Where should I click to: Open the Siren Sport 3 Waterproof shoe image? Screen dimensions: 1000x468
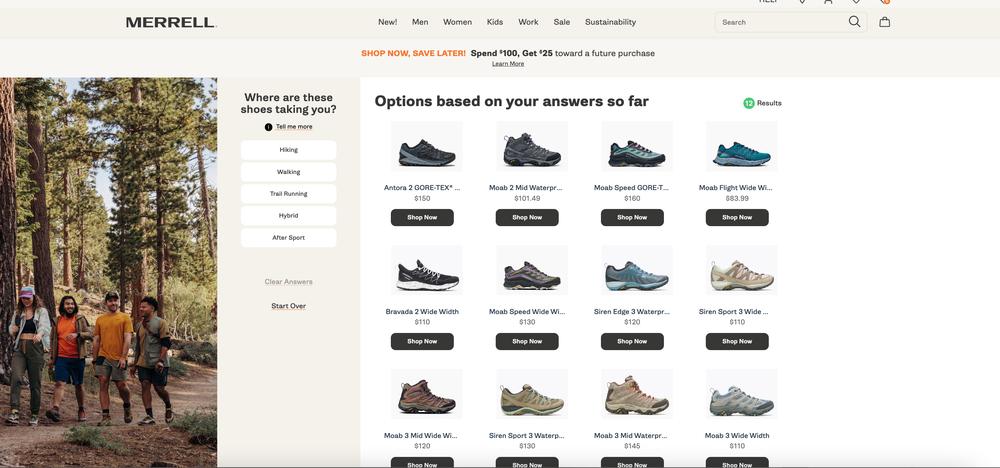(532, 394)
